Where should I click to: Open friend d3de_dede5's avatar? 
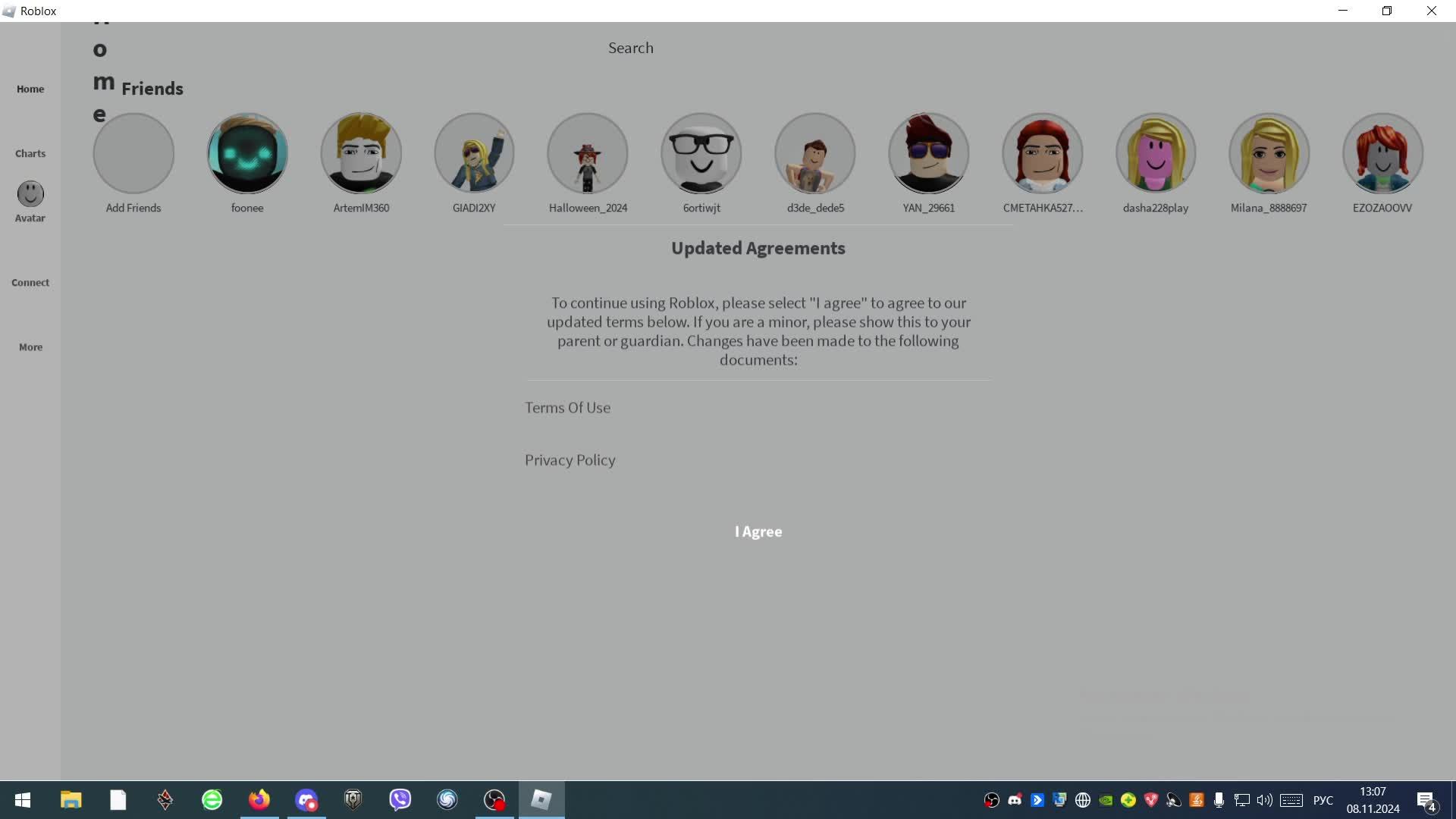coord(815,154)
